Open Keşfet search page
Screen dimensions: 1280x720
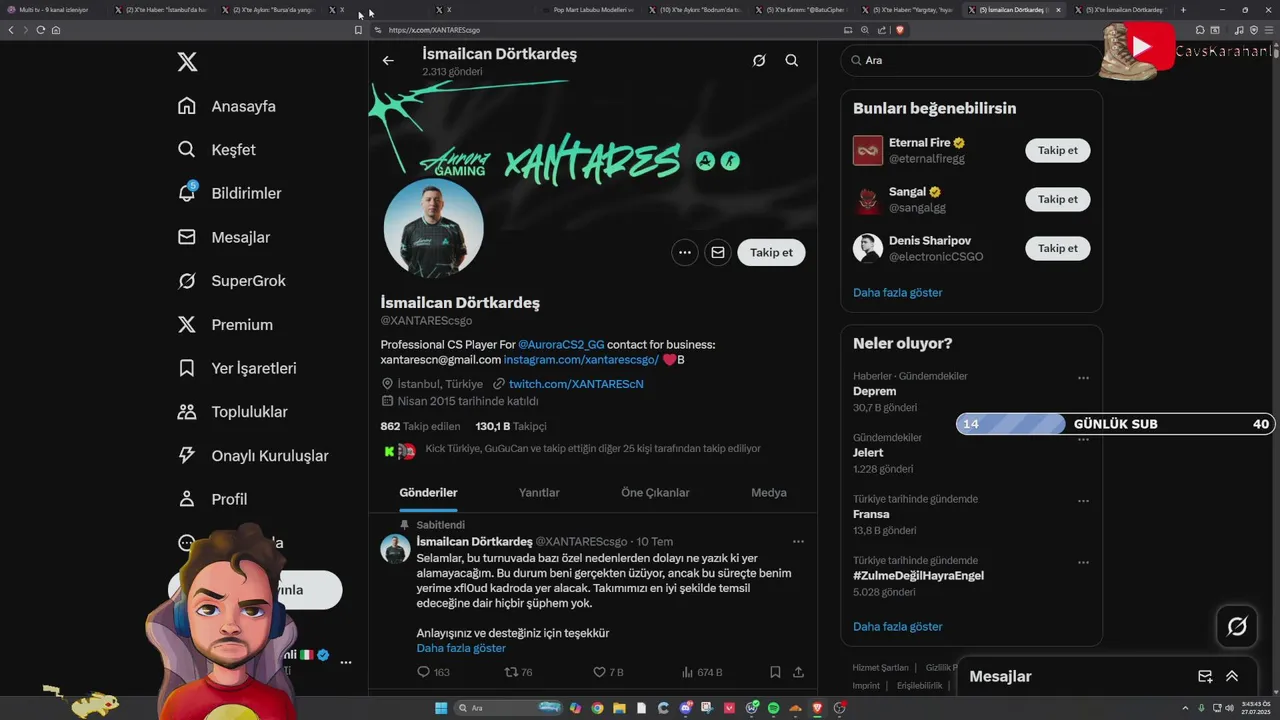click(x=216, y=150)
